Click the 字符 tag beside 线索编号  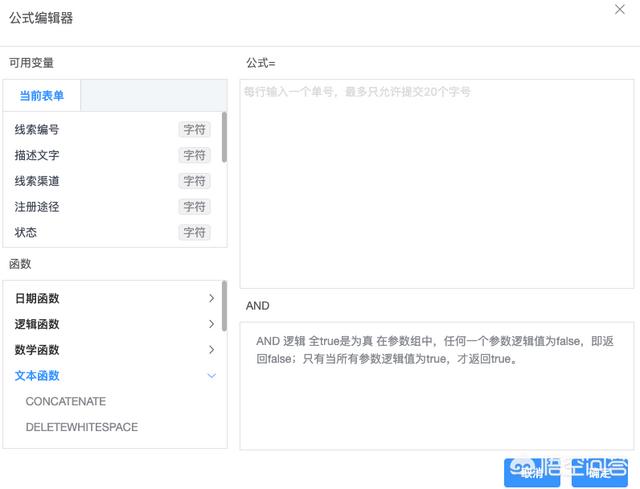tap(194, 130)
